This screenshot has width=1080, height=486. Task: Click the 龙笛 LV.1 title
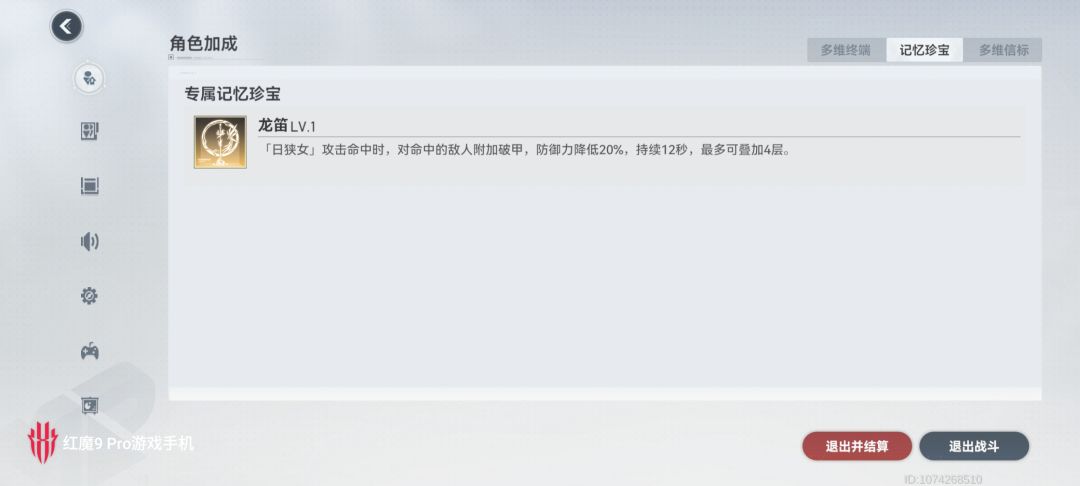(287, 126)
